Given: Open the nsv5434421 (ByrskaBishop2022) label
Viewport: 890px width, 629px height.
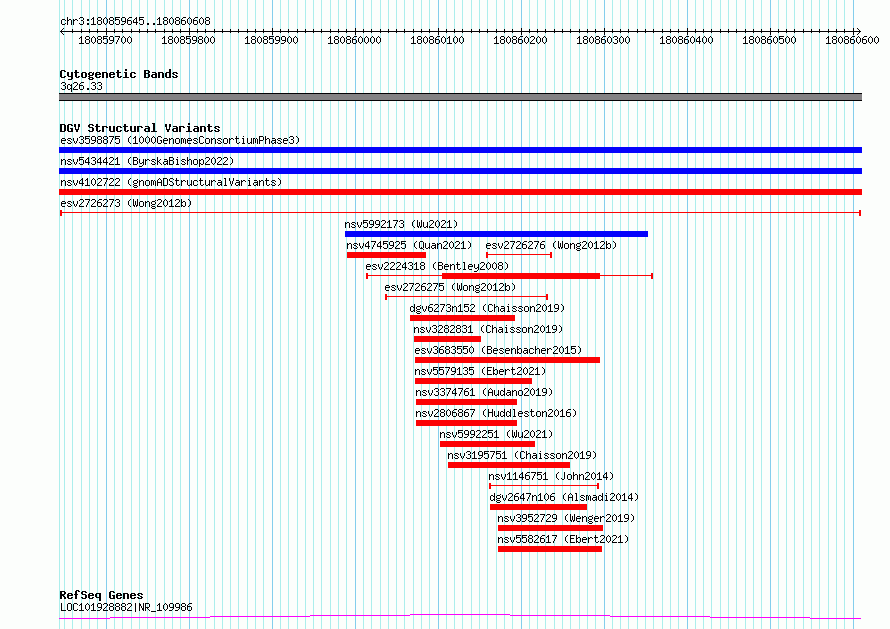Looking at the screenshot, I should click(147, 161).
